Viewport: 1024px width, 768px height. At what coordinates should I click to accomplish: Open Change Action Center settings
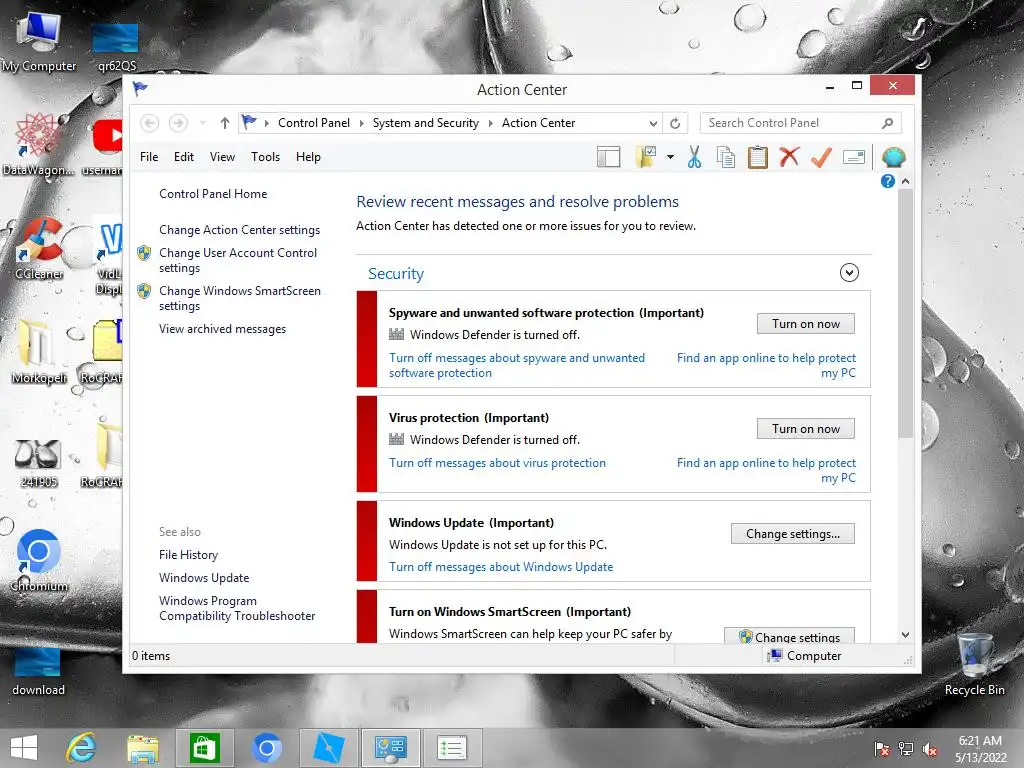(239, 230)
